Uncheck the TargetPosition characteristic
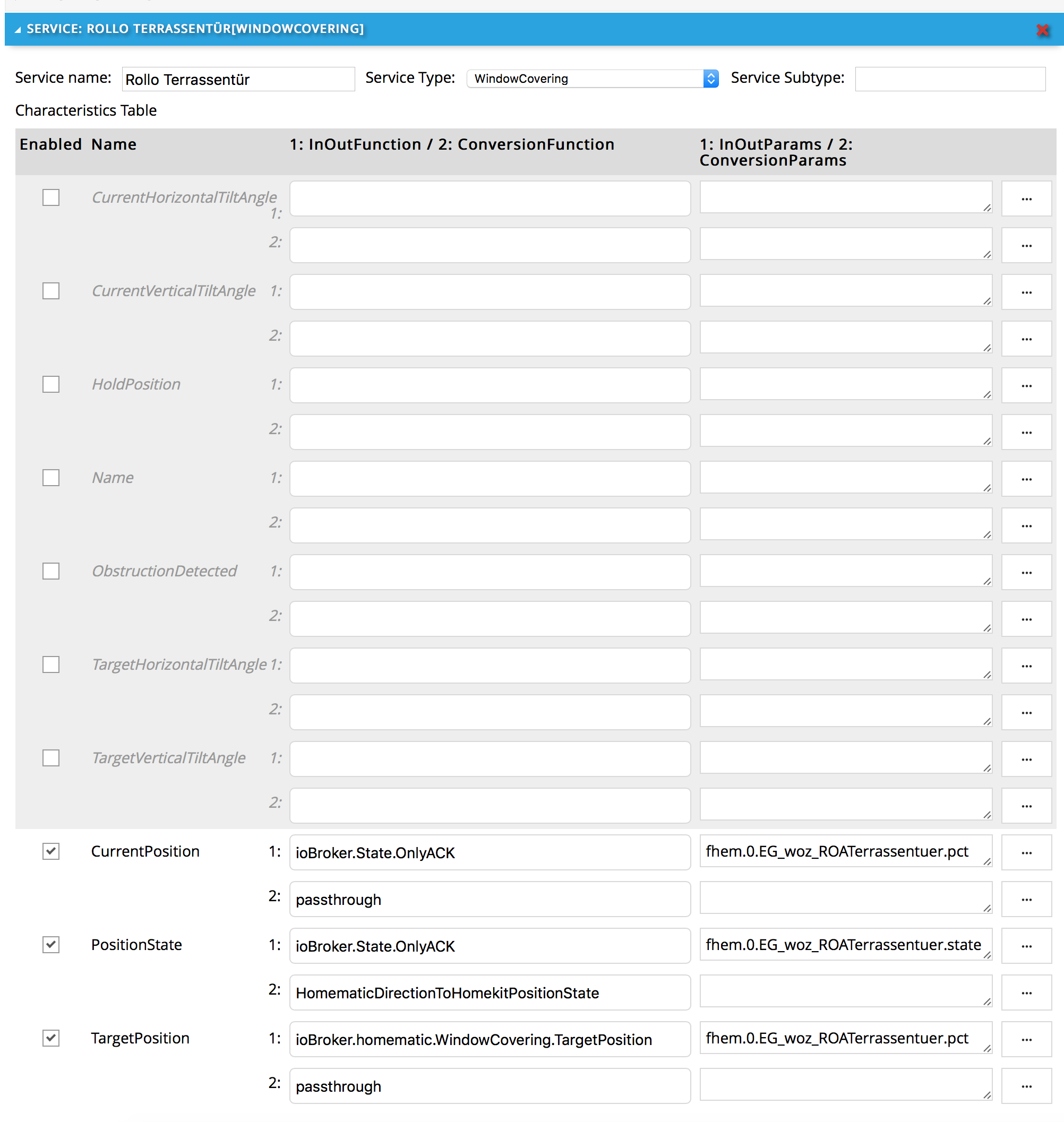This screenshot has width=1064, height=1122. pos(51,1038)
